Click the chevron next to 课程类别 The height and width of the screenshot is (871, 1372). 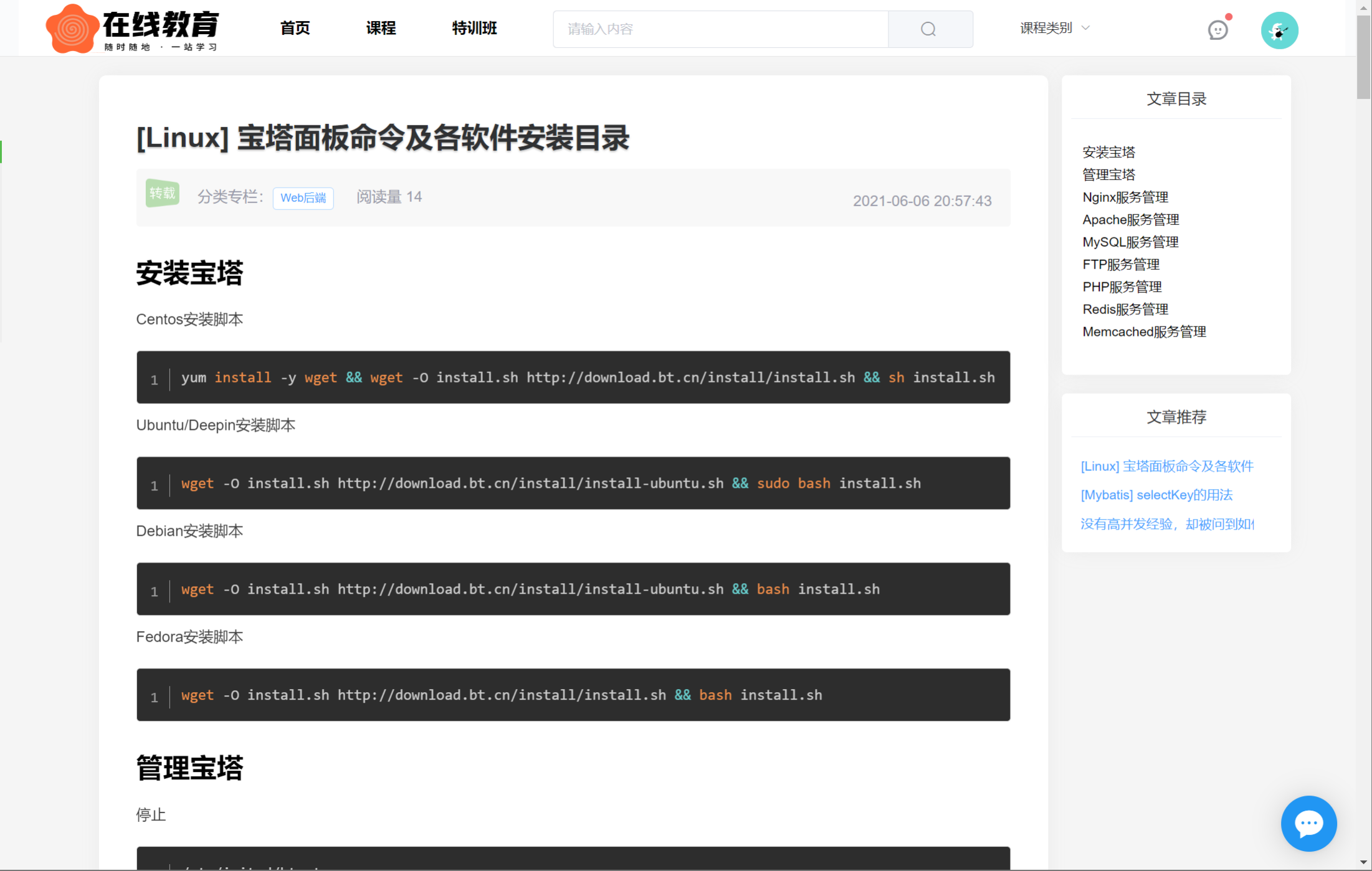coord(1085,28)
